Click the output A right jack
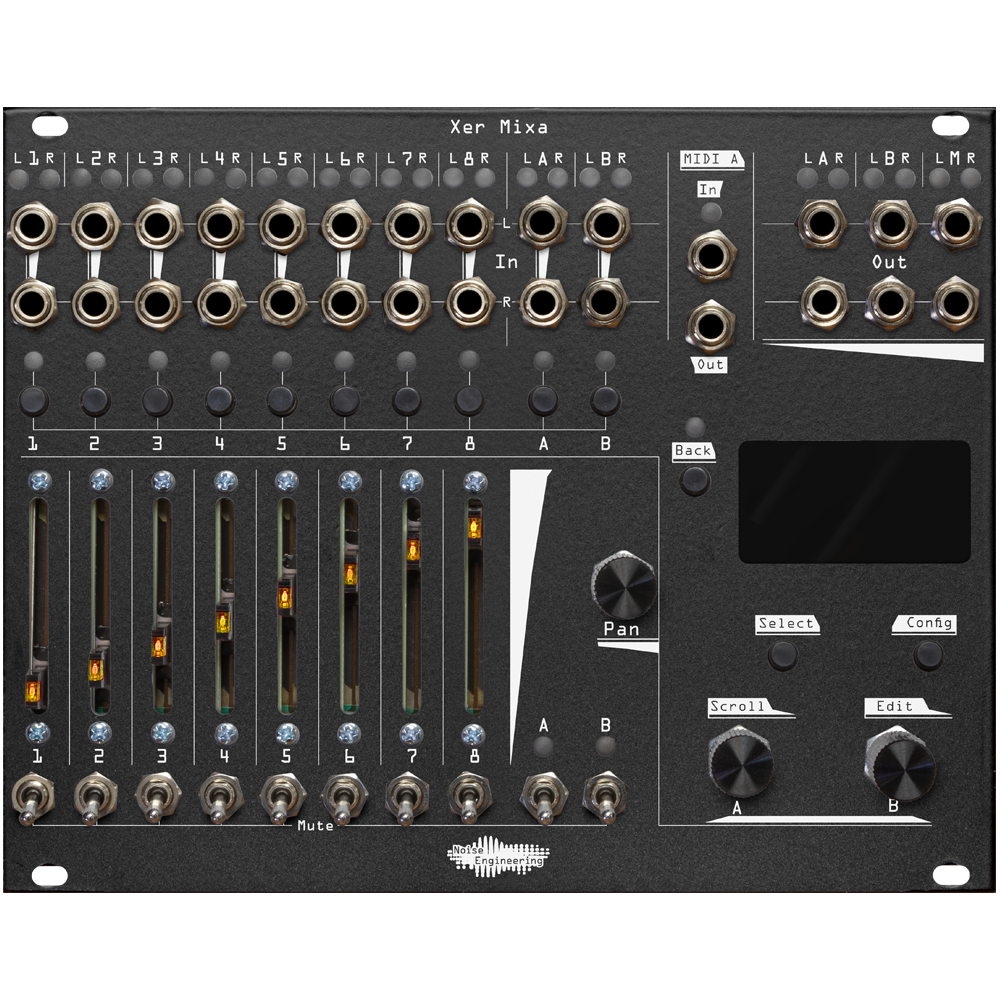 [x=823, y=302]
